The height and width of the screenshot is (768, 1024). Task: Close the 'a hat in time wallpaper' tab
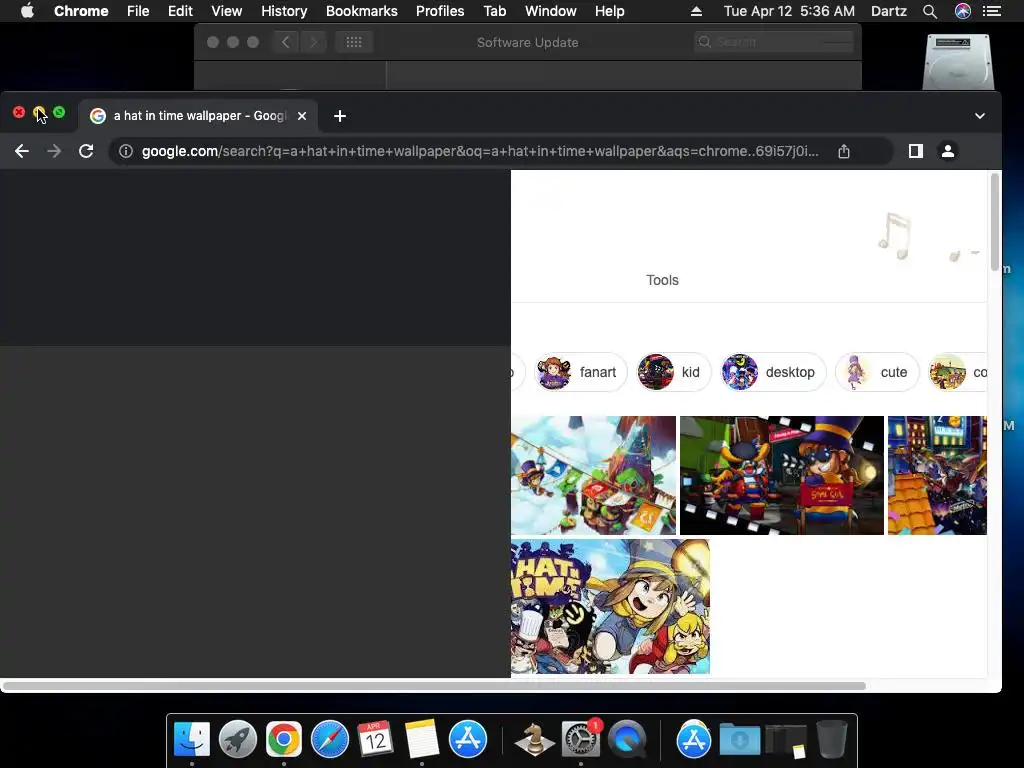click(x=302, y=116)
